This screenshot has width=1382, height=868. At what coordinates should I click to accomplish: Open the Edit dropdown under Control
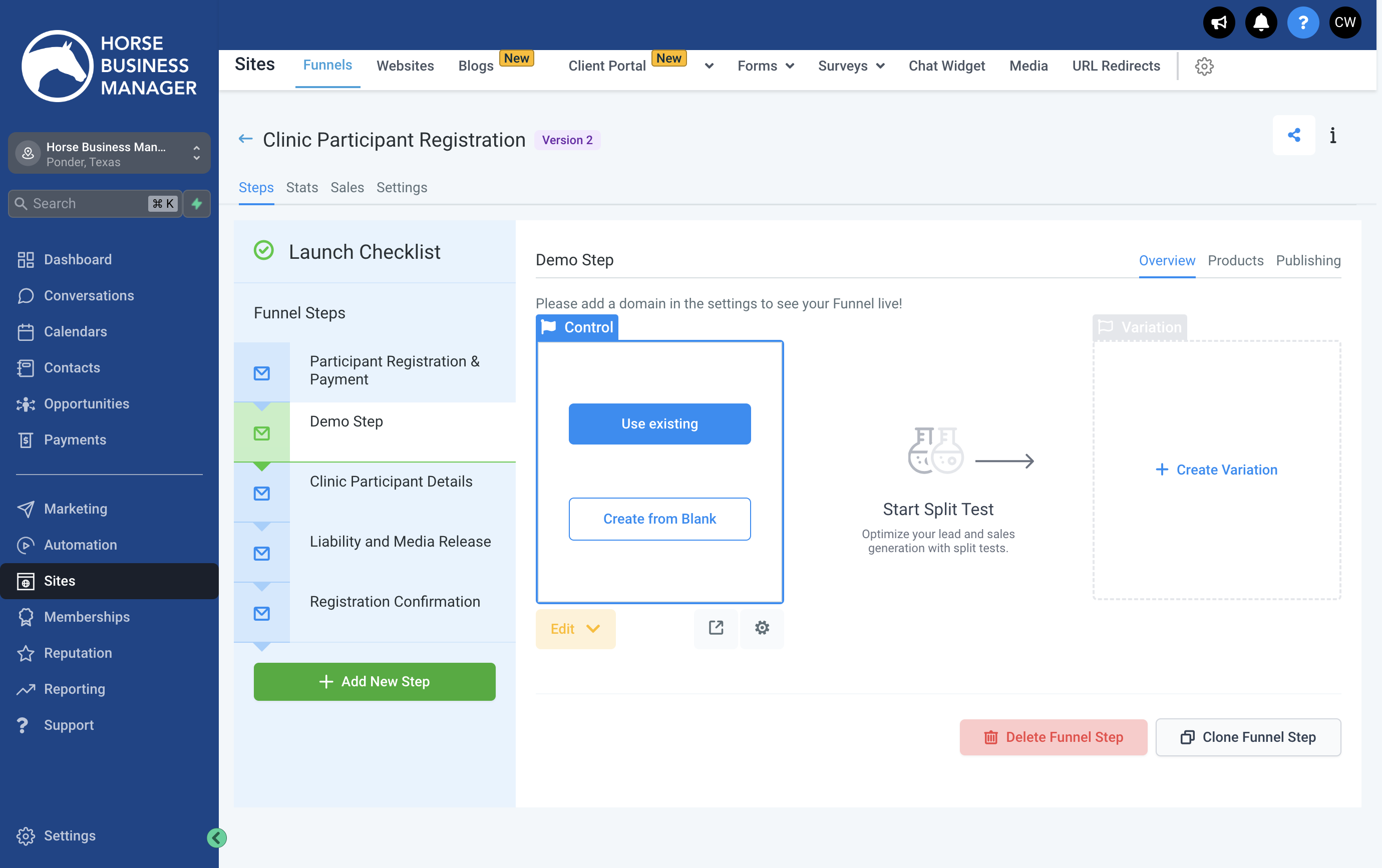point(575,629)
